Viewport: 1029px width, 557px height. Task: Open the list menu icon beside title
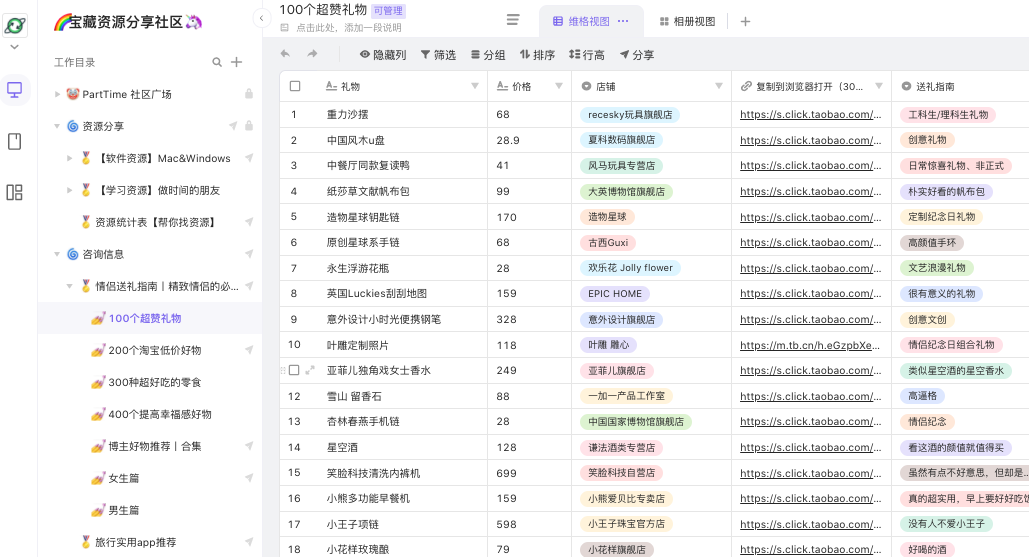pyautogui.click(x=513, y=20)
